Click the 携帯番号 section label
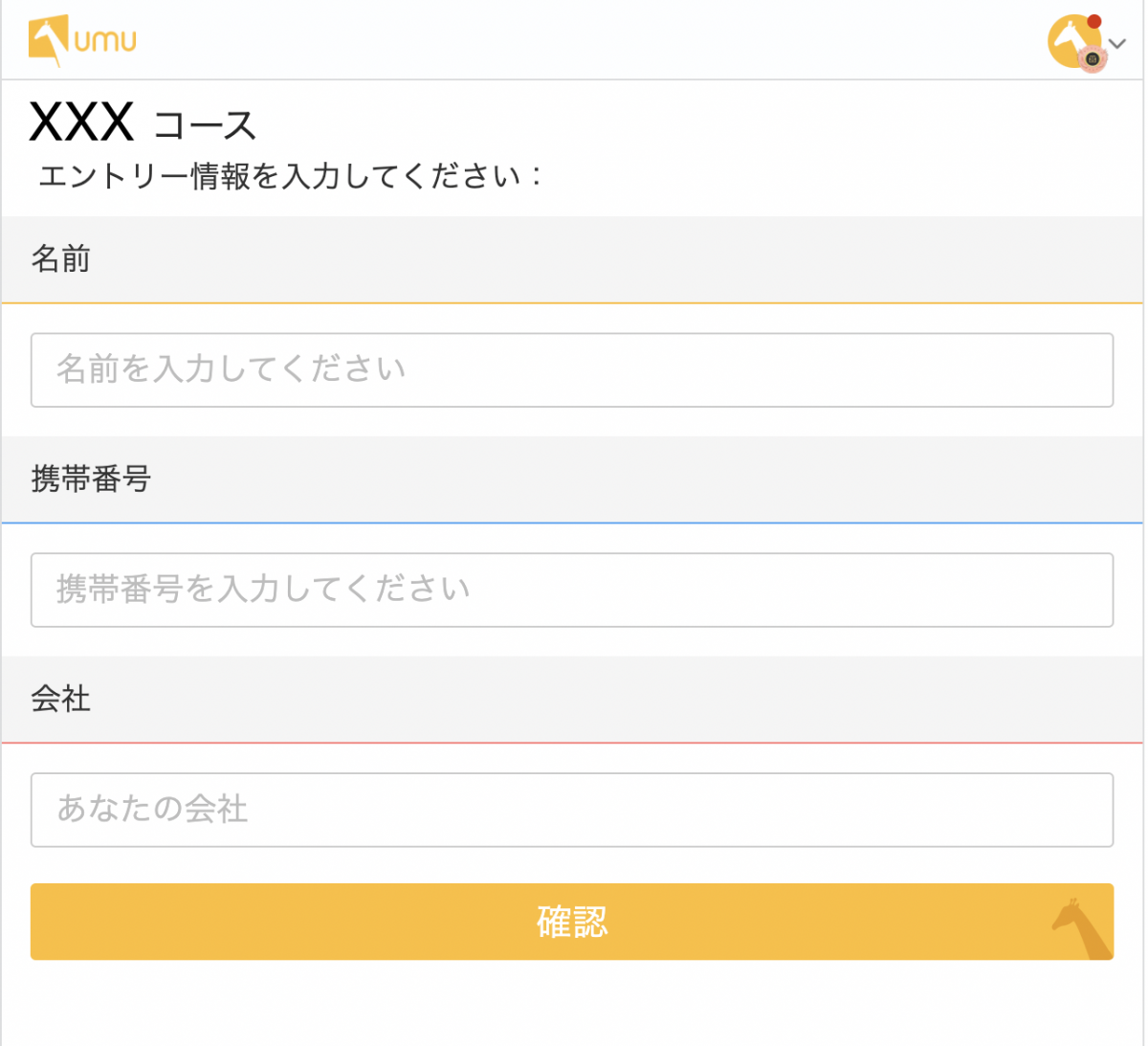 91,478
